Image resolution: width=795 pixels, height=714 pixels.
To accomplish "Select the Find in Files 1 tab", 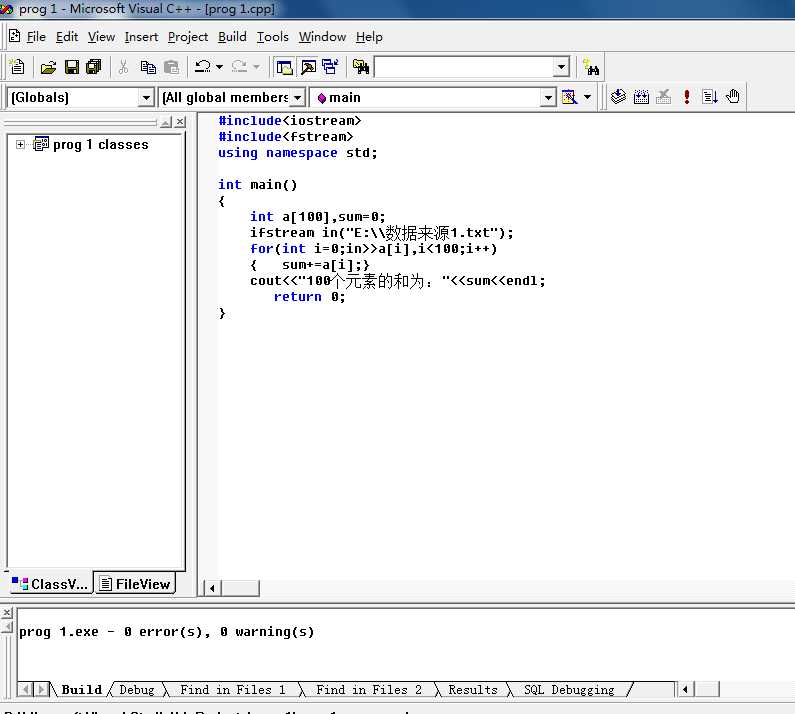I will (233, 689).
